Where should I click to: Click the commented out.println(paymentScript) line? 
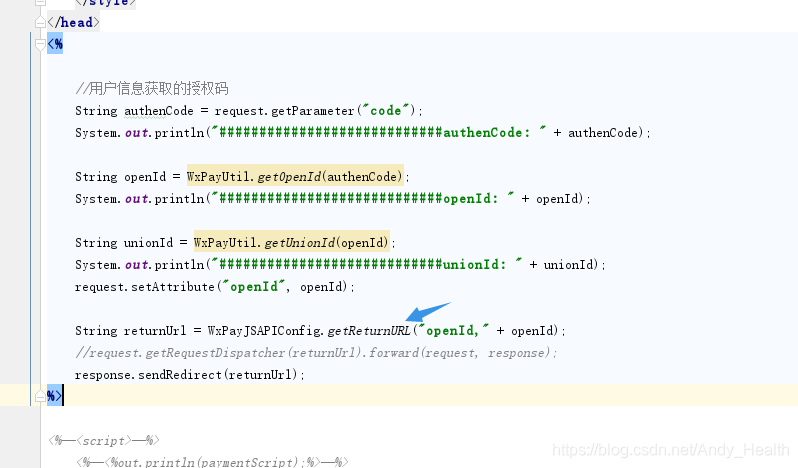click(x=212, y=461)
